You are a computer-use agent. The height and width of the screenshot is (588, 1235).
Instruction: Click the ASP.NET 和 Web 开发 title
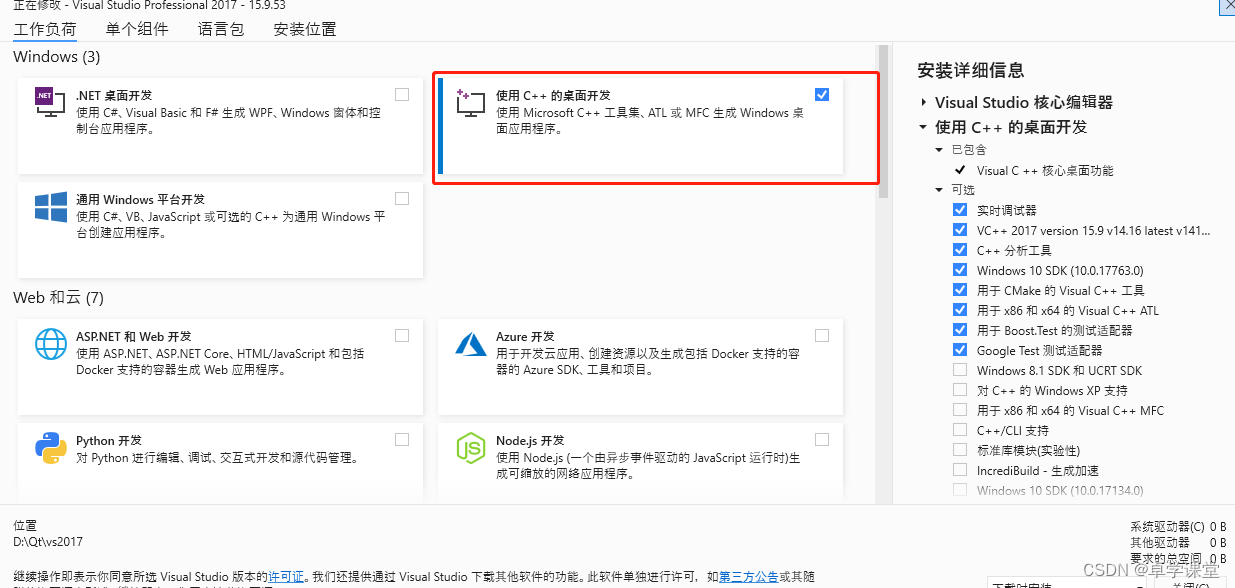tap(133, 337)
